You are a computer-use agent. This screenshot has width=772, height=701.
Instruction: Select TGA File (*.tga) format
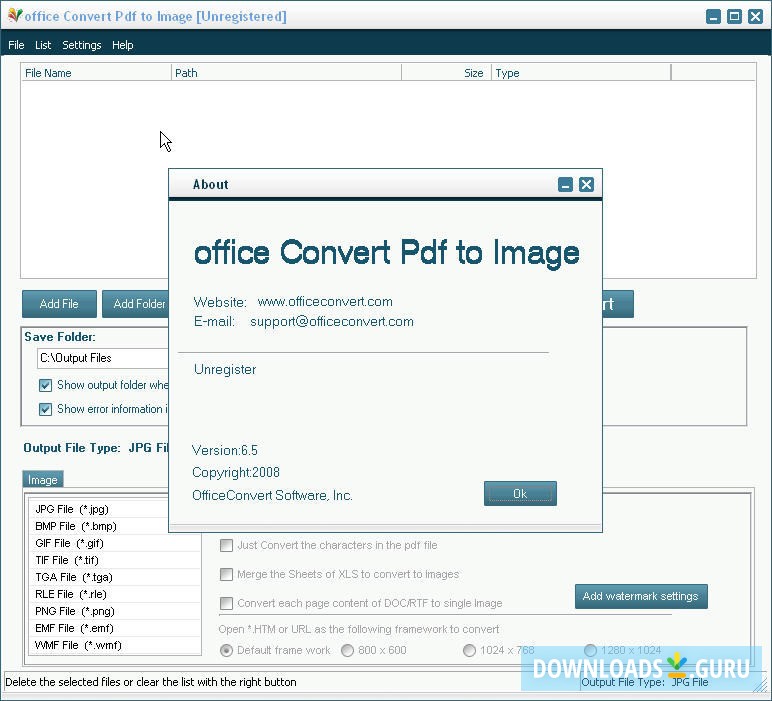pyautogui.click(x=115, y=577)
